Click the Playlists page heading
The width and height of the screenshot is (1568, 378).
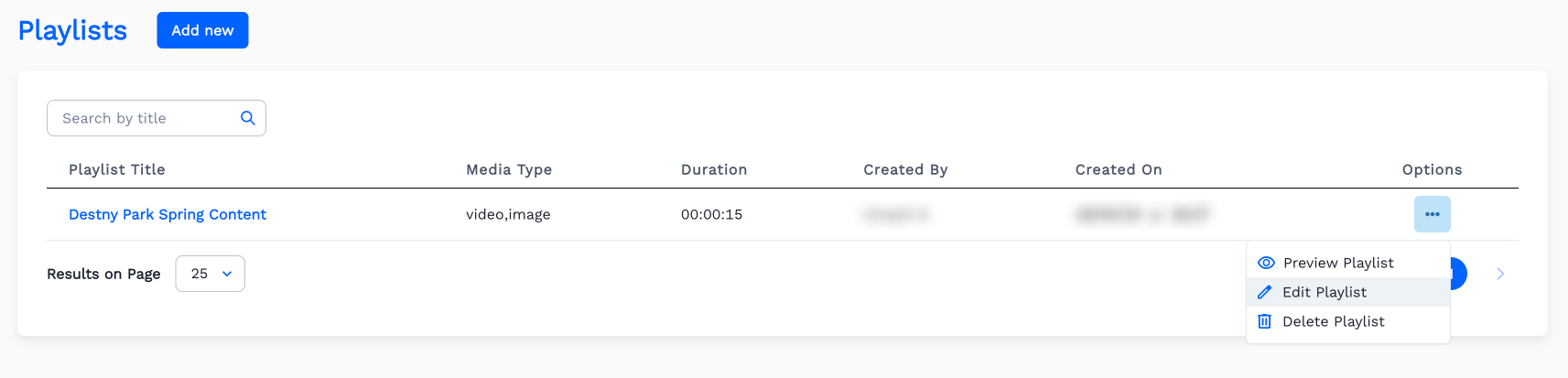(x=73, y=30)
